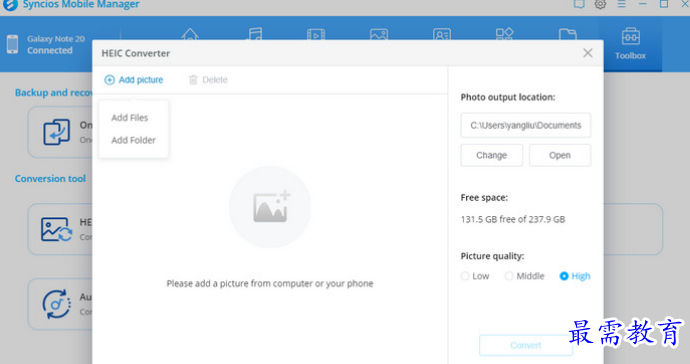Screen dimensions: 690x364
Task: Click the Delete trash icon
Action: coord(193,80)
